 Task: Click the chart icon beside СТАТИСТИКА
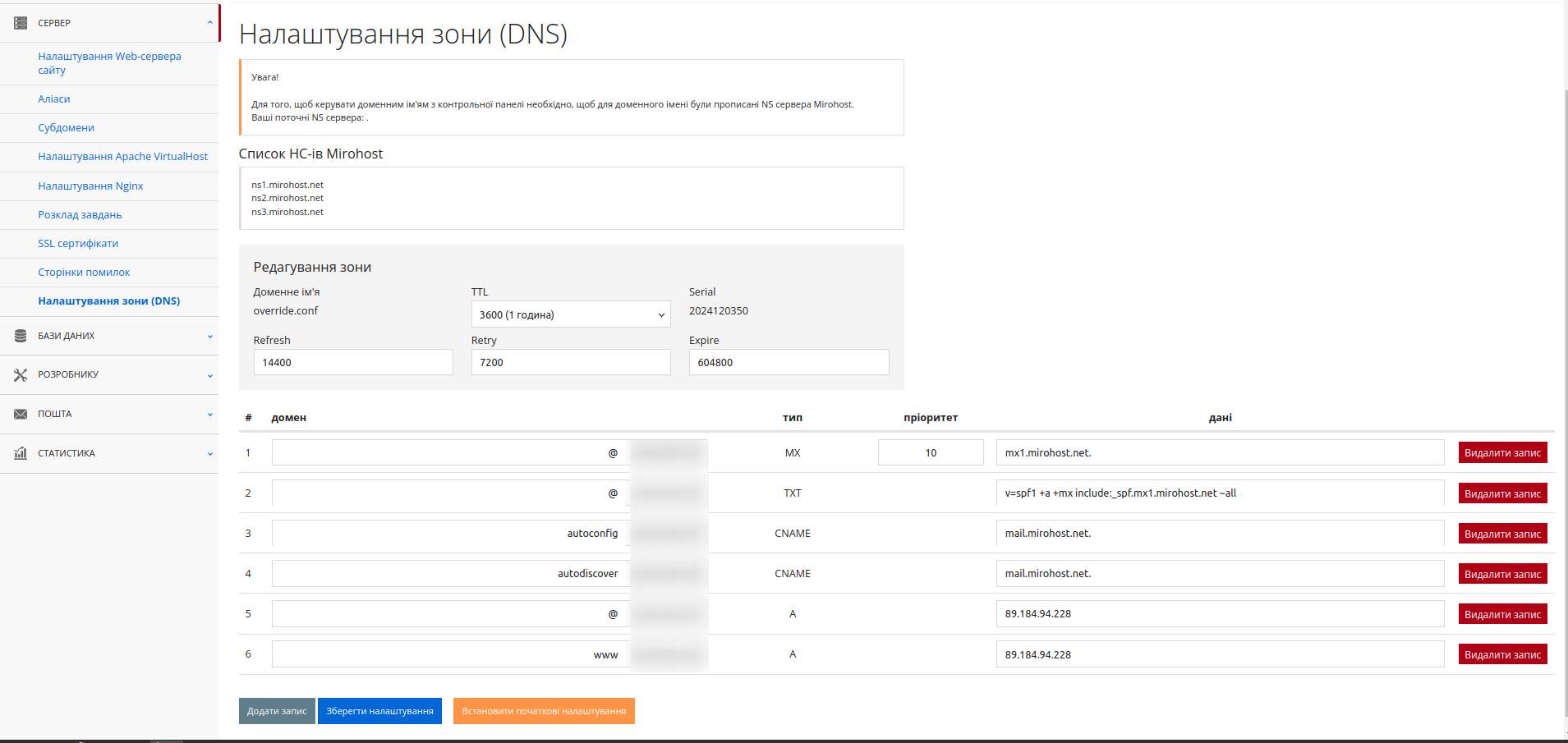[21, 453]
